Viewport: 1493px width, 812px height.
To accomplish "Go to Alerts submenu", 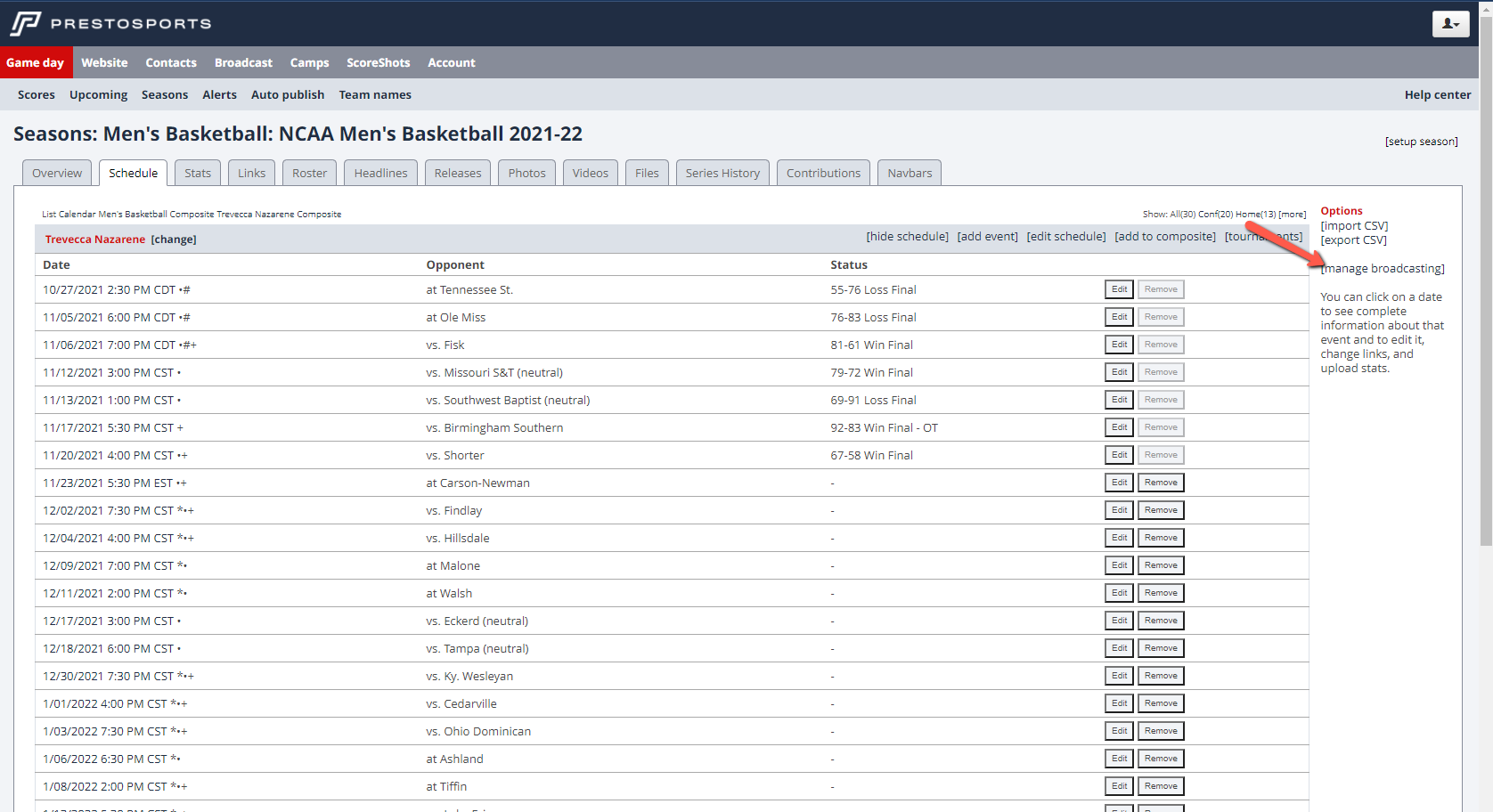I will pyautogui.click(x=219, y=94).
